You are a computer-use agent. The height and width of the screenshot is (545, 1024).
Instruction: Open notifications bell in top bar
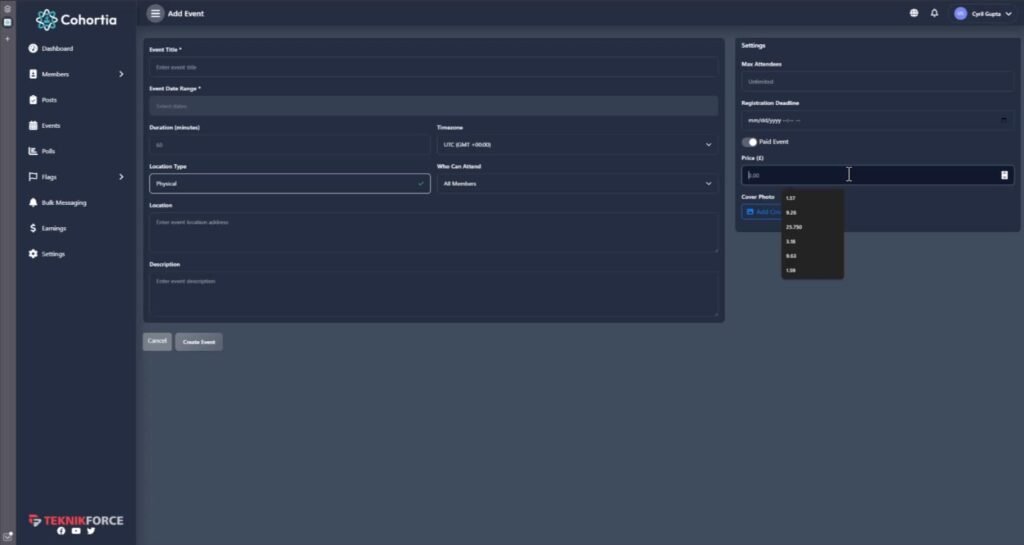(x=935, y=13)
